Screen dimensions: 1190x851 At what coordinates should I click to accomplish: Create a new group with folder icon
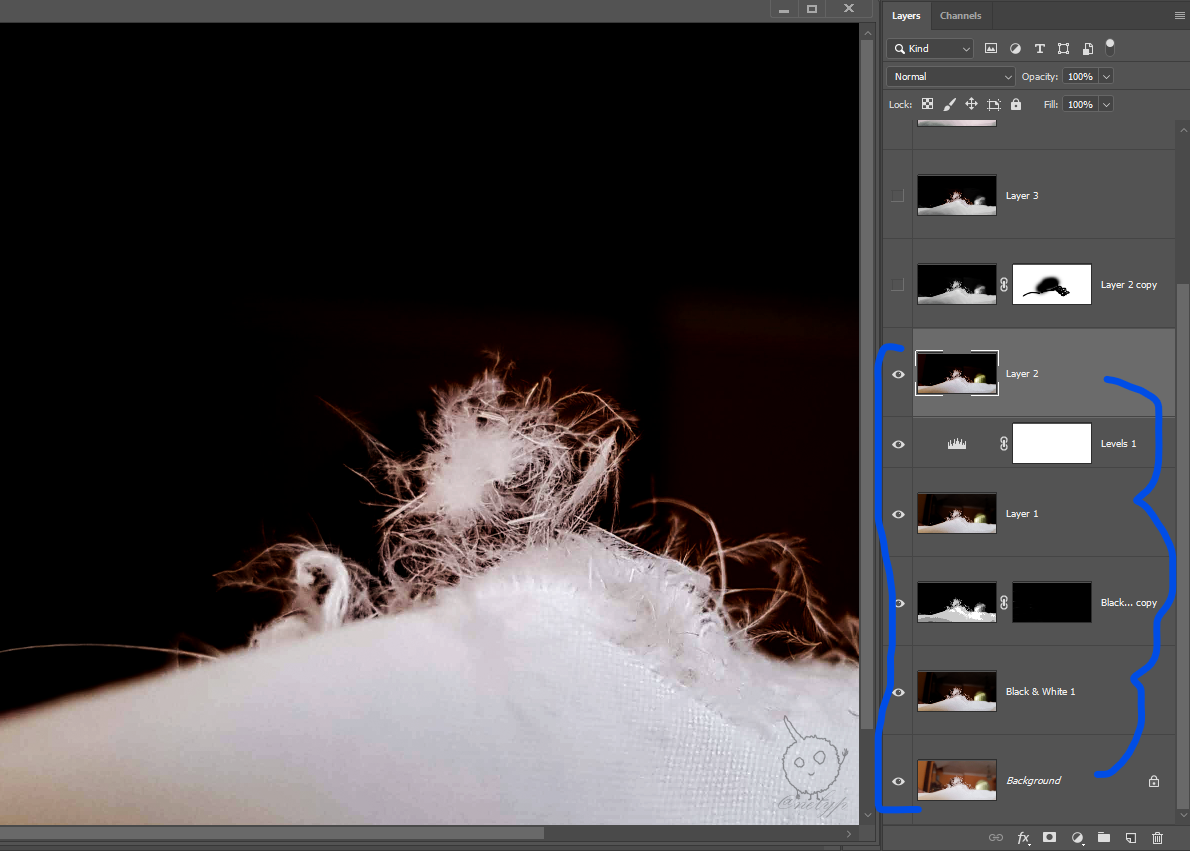tap(1104, 837)
